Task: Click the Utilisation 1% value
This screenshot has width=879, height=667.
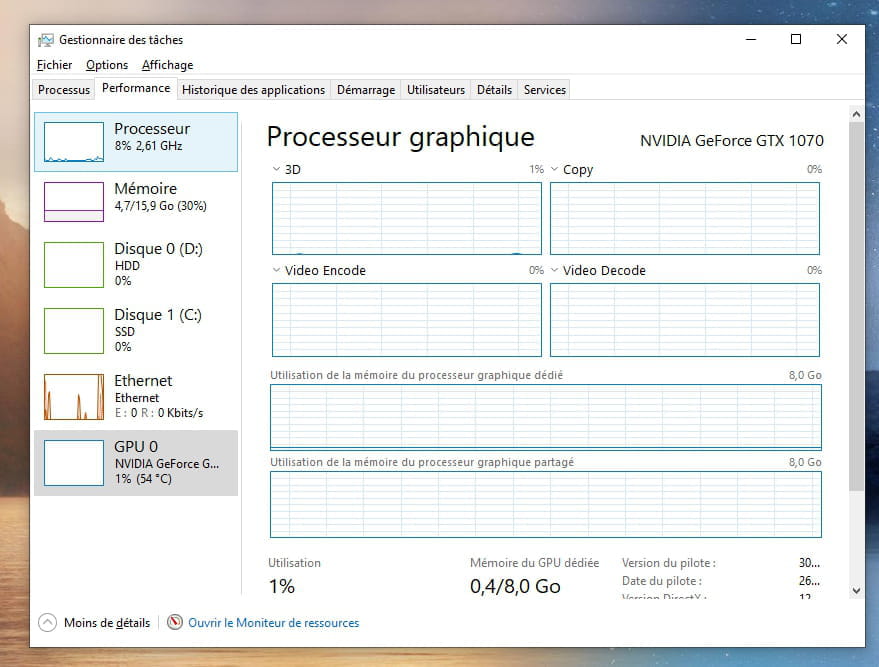Action: (281, 586)
